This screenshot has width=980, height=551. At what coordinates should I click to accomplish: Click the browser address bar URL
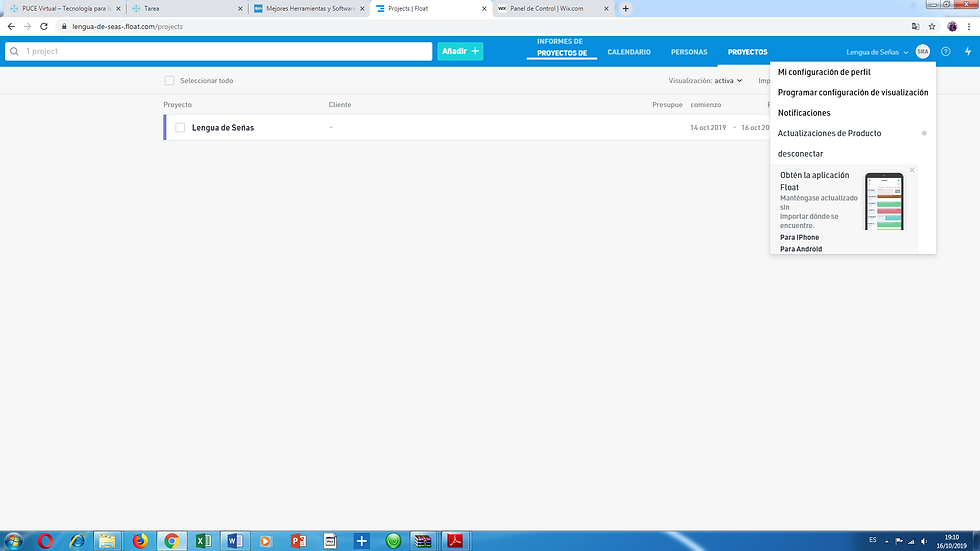(x=128, y=26)
